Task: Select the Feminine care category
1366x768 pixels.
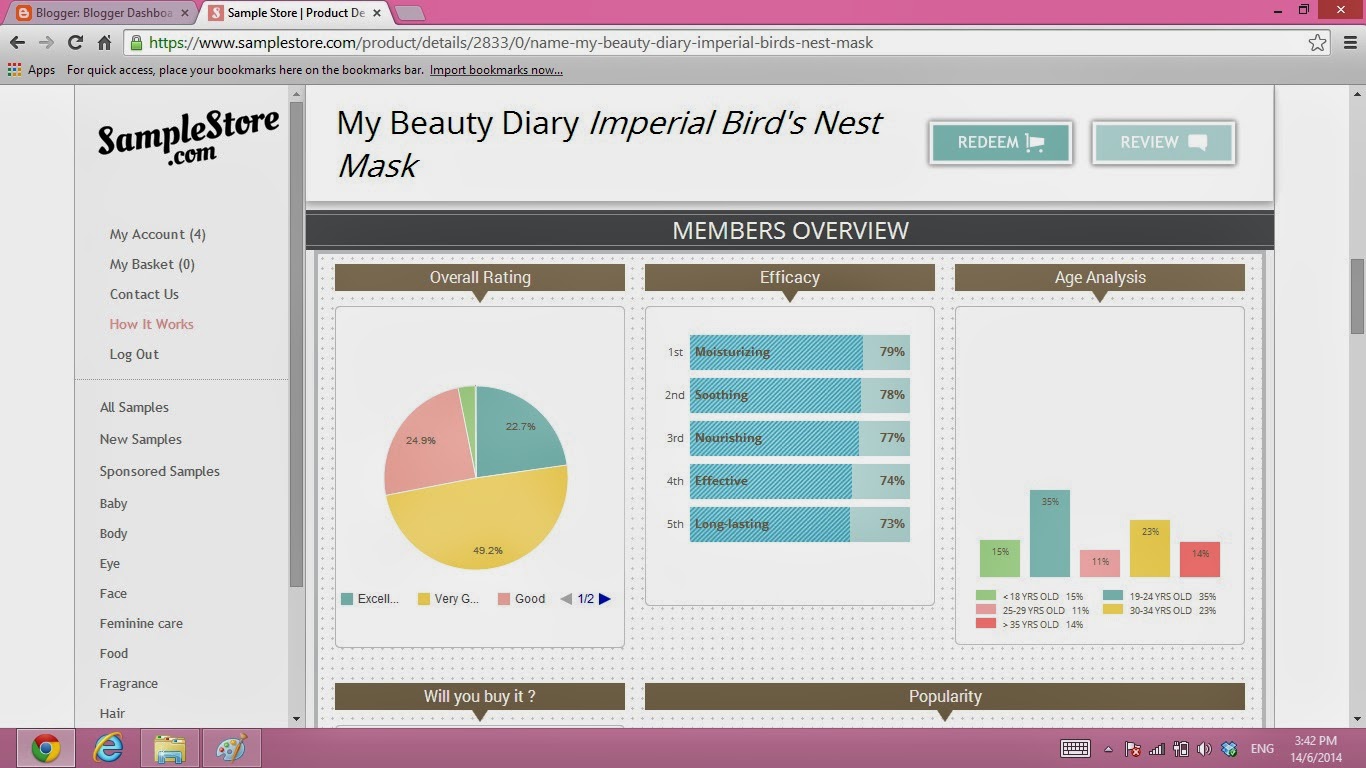Action: [141, 623]
